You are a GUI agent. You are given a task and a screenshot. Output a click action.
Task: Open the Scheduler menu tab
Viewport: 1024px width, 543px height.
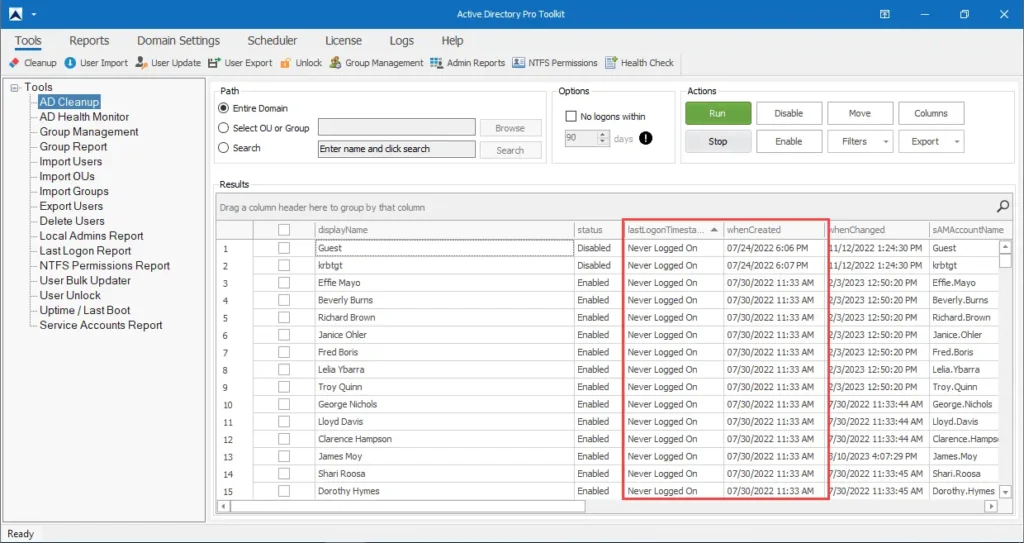(272, 41)
